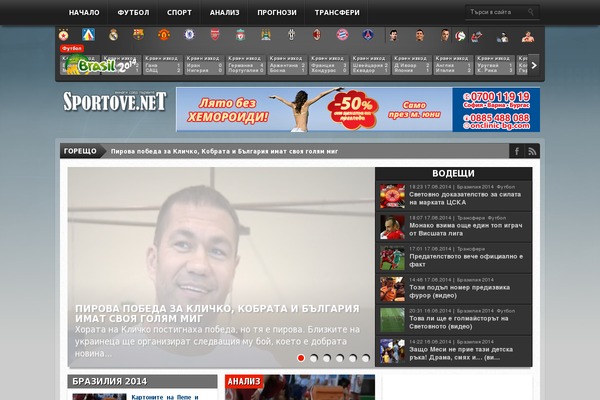Open the АНАЛИЗ section label
Image resolution: width=600 pixels, height=400 pixels.
244,381
